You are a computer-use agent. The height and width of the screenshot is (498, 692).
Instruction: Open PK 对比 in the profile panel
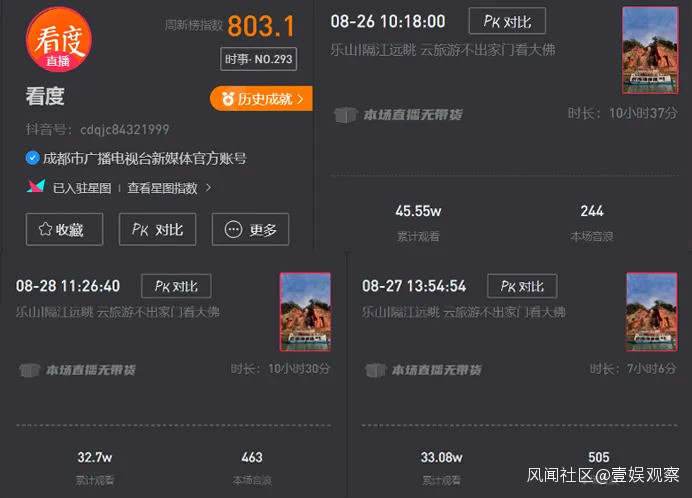tap(157, 230)
